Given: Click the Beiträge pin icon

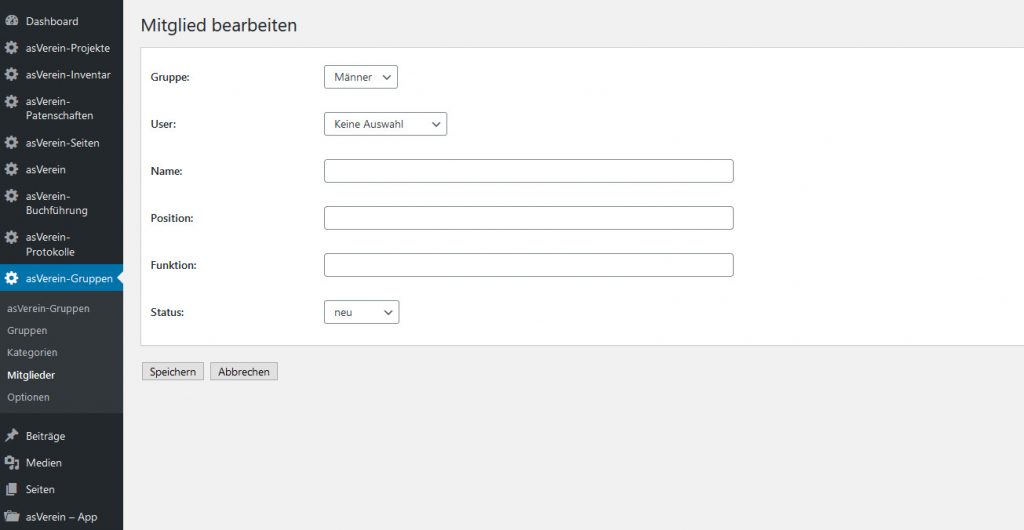Looking at the screenshot, I should (x=11, y=436).
